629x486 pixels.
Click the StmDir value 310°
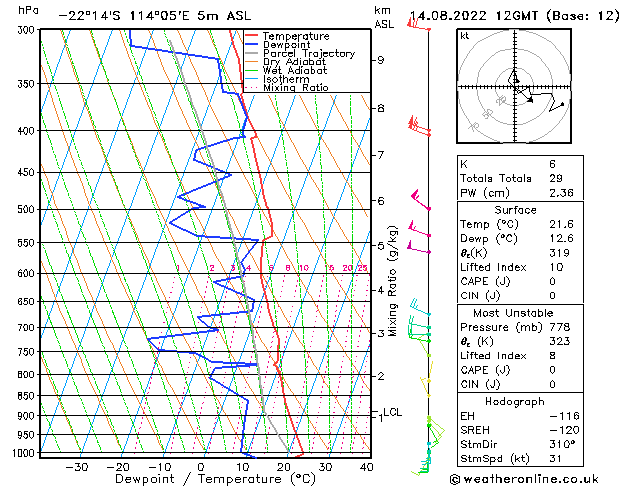click(562, 444)
